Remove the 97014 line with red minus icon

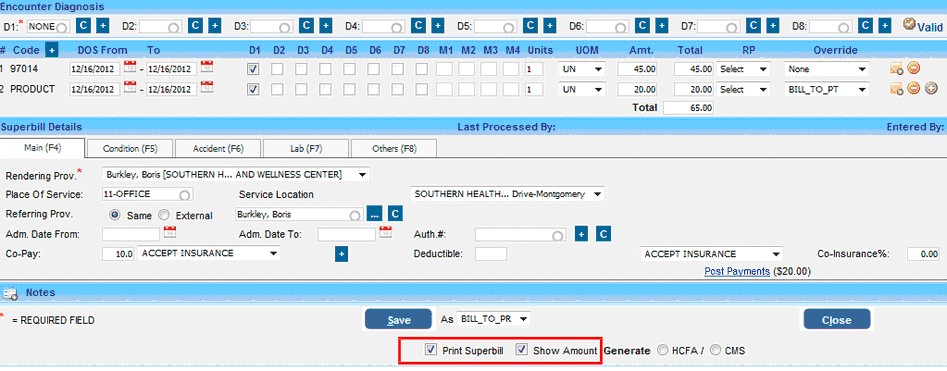(914, 69)
